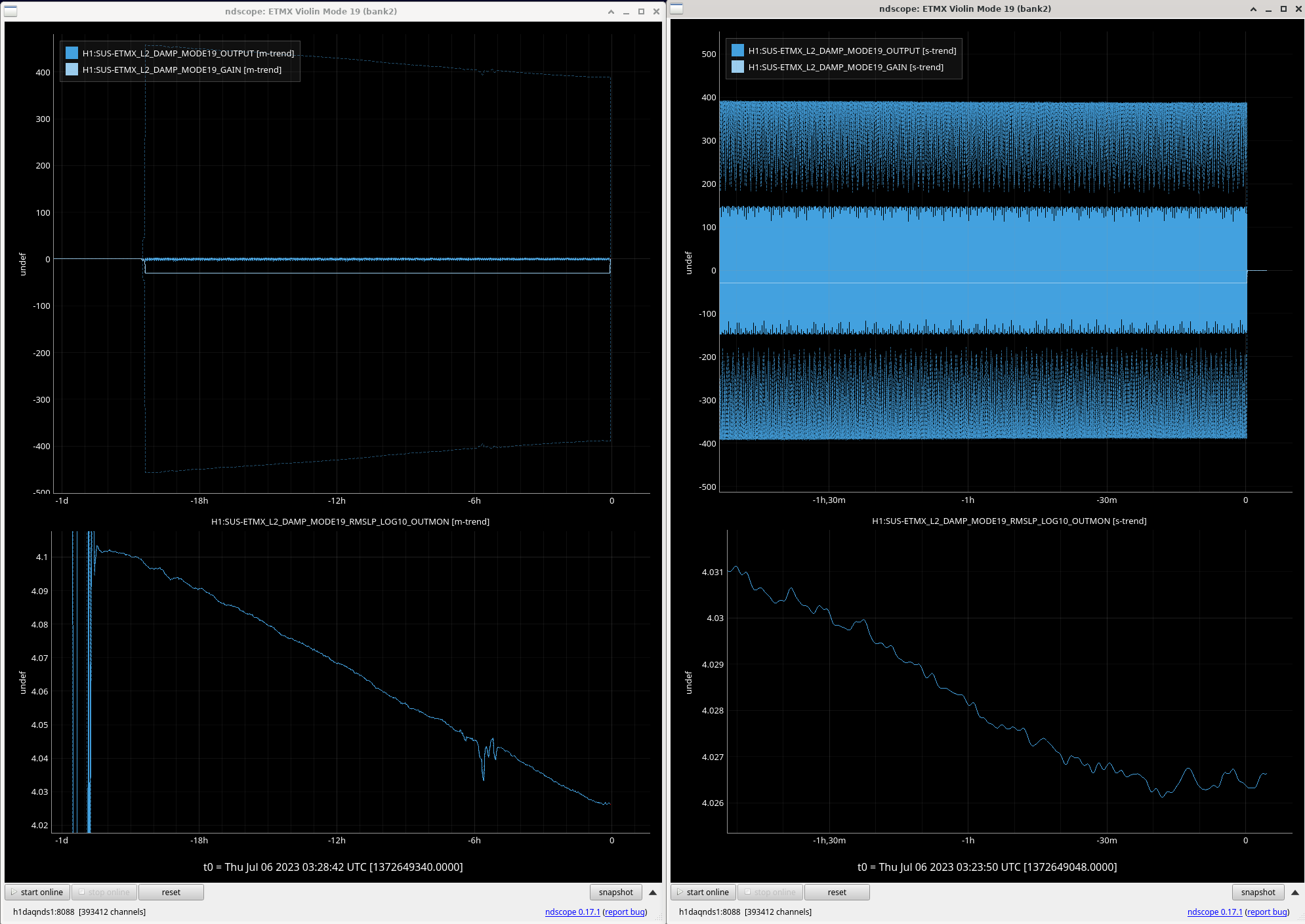Click right window menu icon in title bar
The image size is (1305, 924).
[676, 9]
